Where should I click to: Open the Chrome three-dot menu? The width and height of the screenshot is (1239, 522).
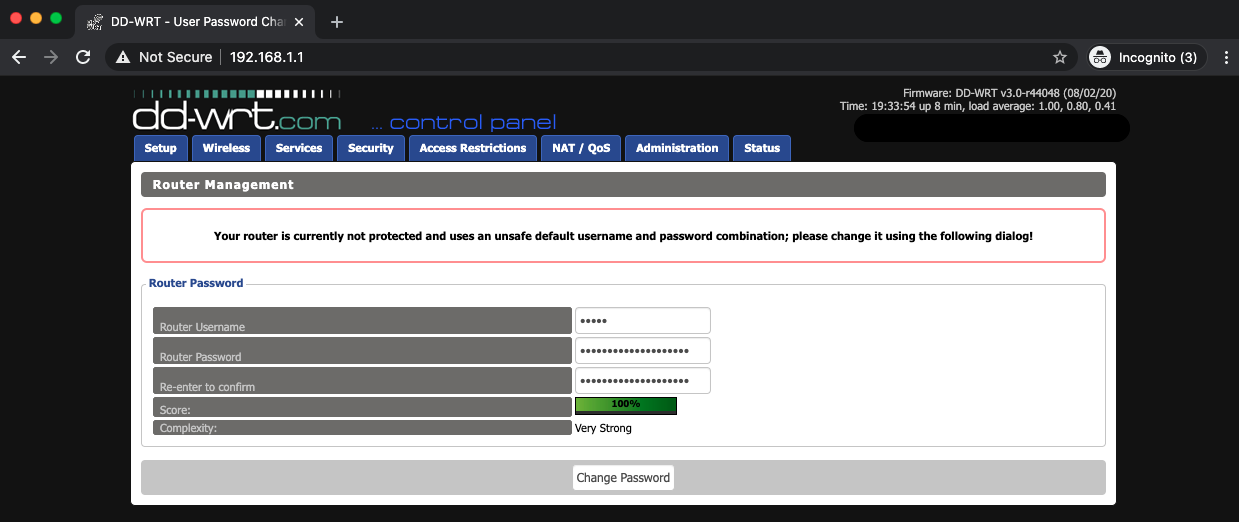tap(1226, 57)
